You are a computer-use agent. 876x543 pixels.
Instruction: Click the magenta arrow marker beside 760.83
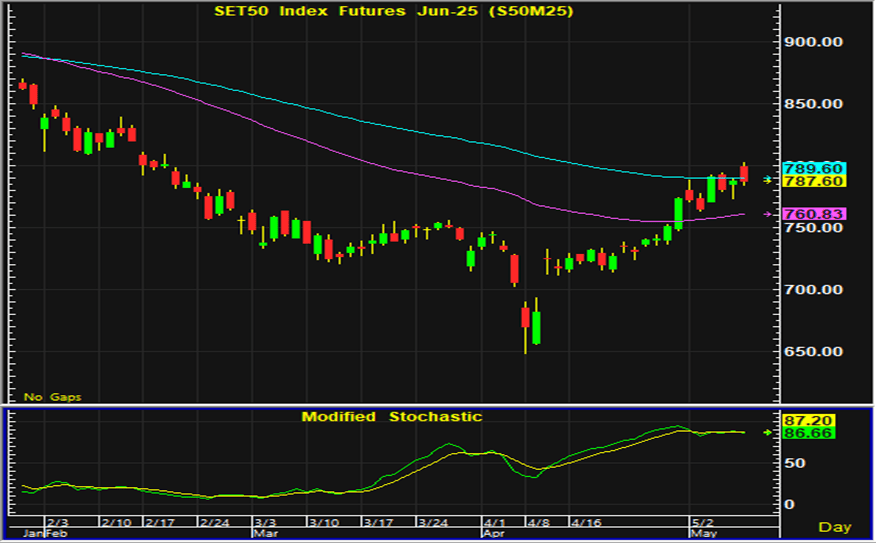pyautogui.click(x=768, y=214)
